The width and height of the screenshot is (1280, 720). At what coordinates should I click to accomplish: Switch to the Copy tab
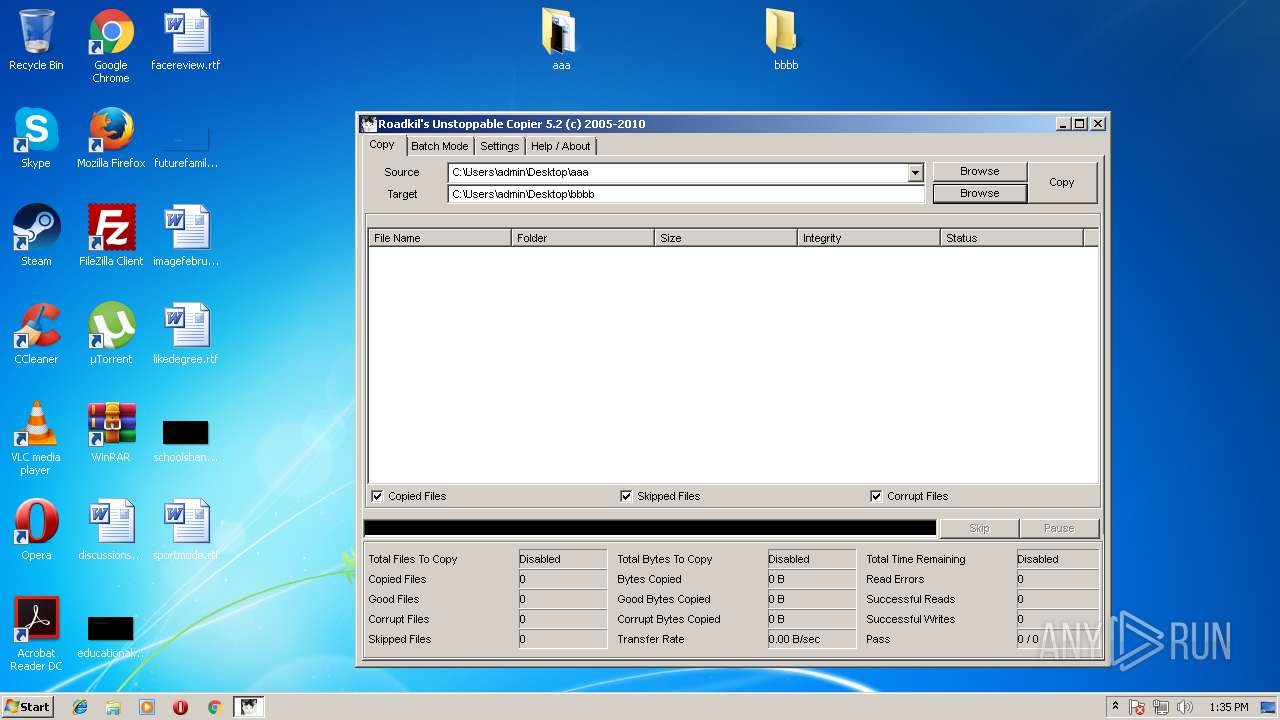(382, 145)
